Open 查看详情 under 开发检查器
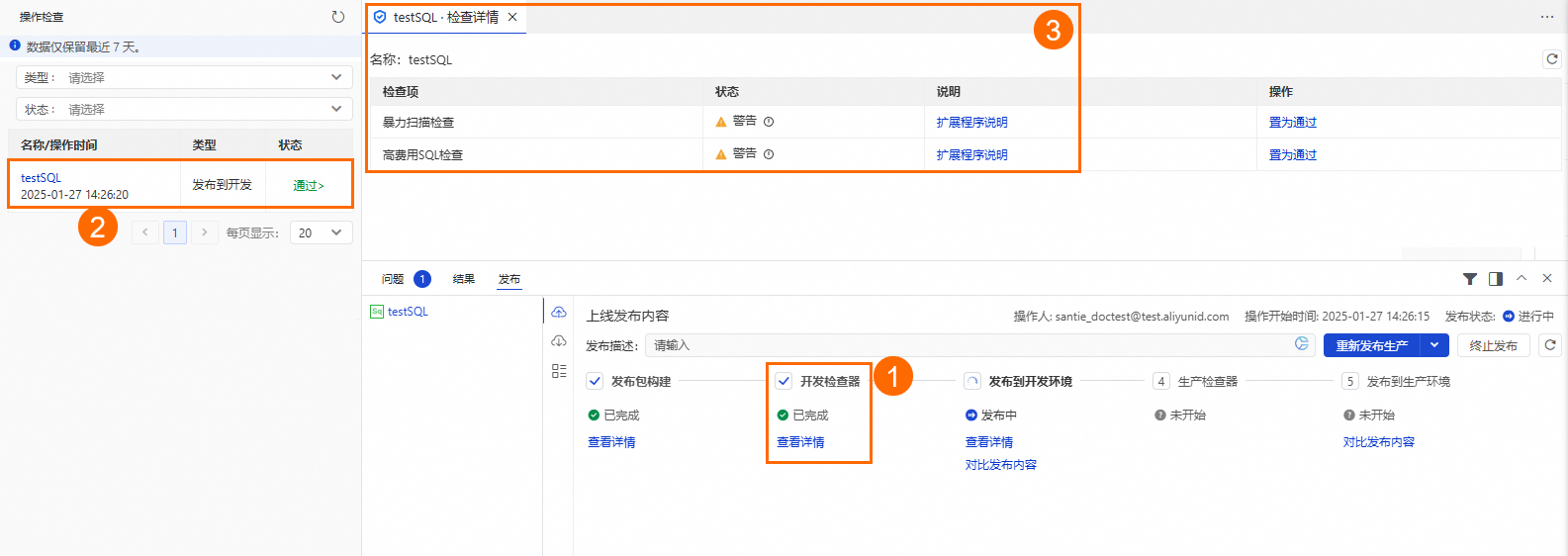Viewport: 1568px width, 556px height. (x=800, y=442)
